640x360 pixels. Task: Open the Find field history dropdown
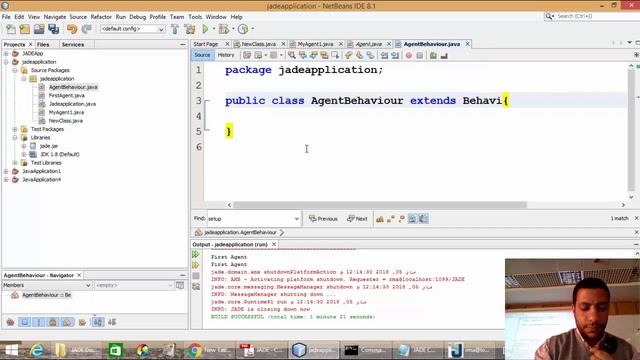[x=296, y=219]
